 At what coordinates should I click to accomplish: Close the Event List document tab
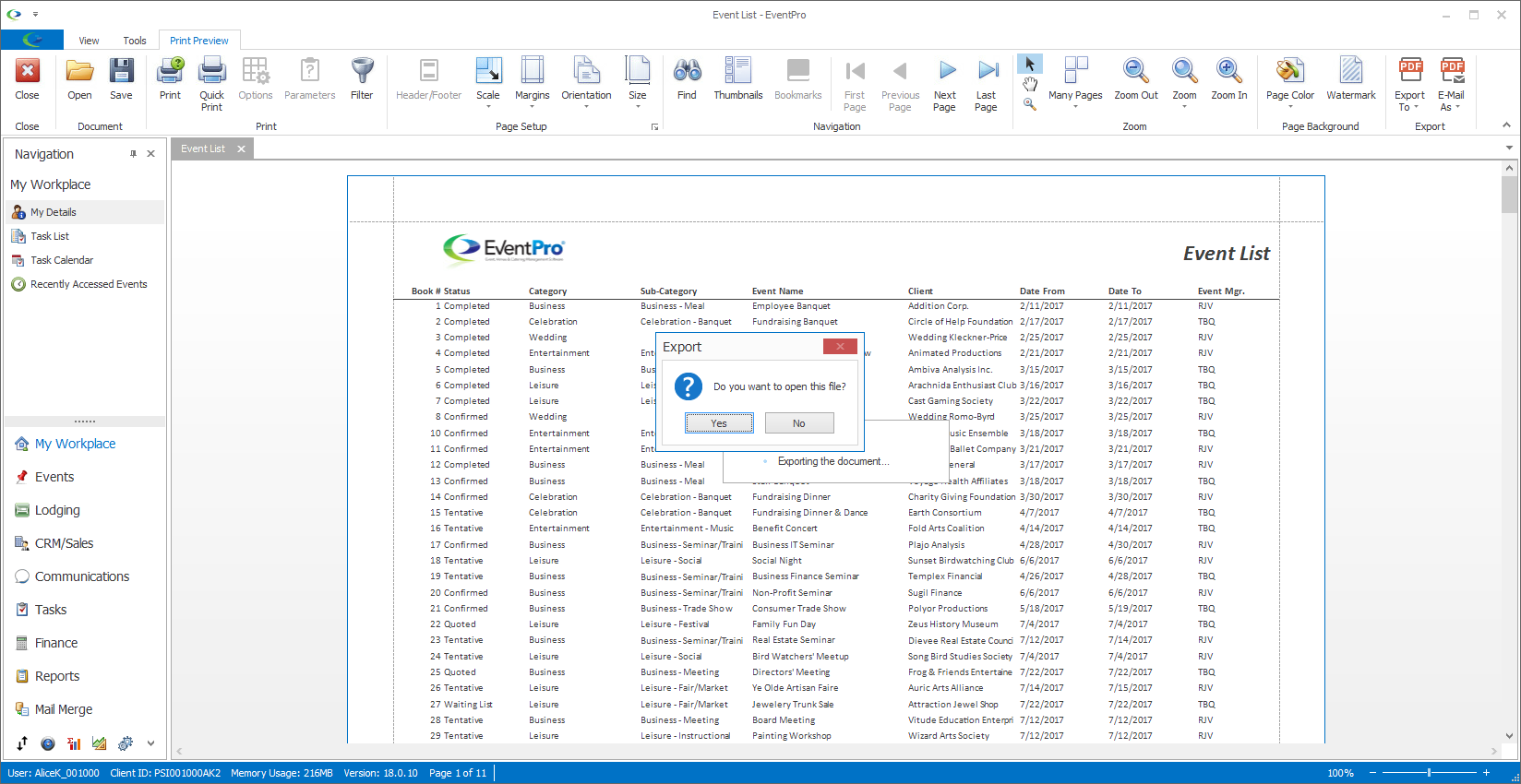click(x=241, y=148)
